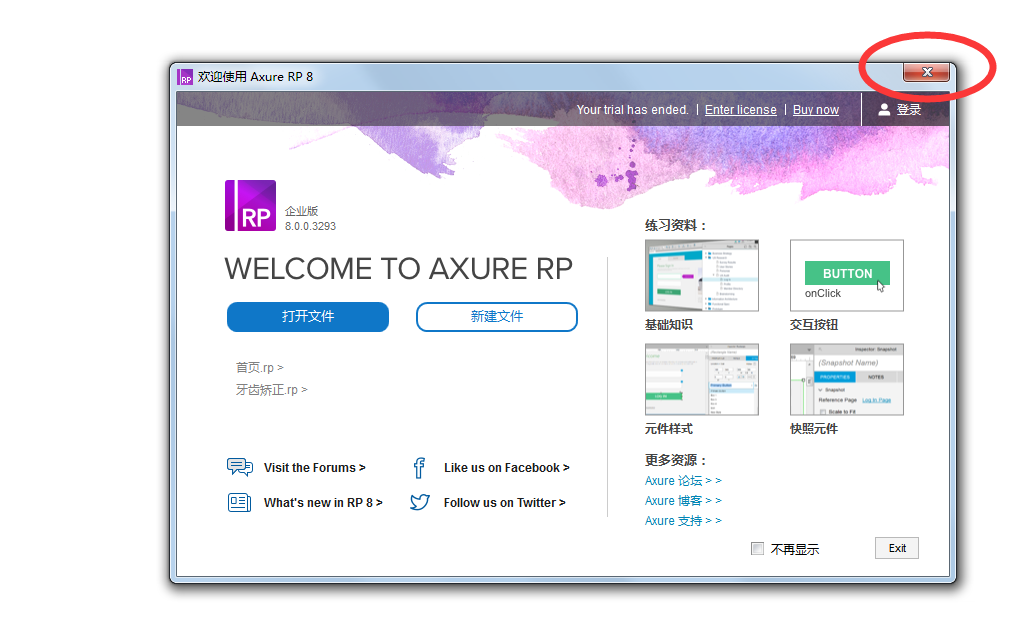Open the 元件样式 tutorial thumbnail
Screen dimensions: 1025x642
(x=701, y=379)
